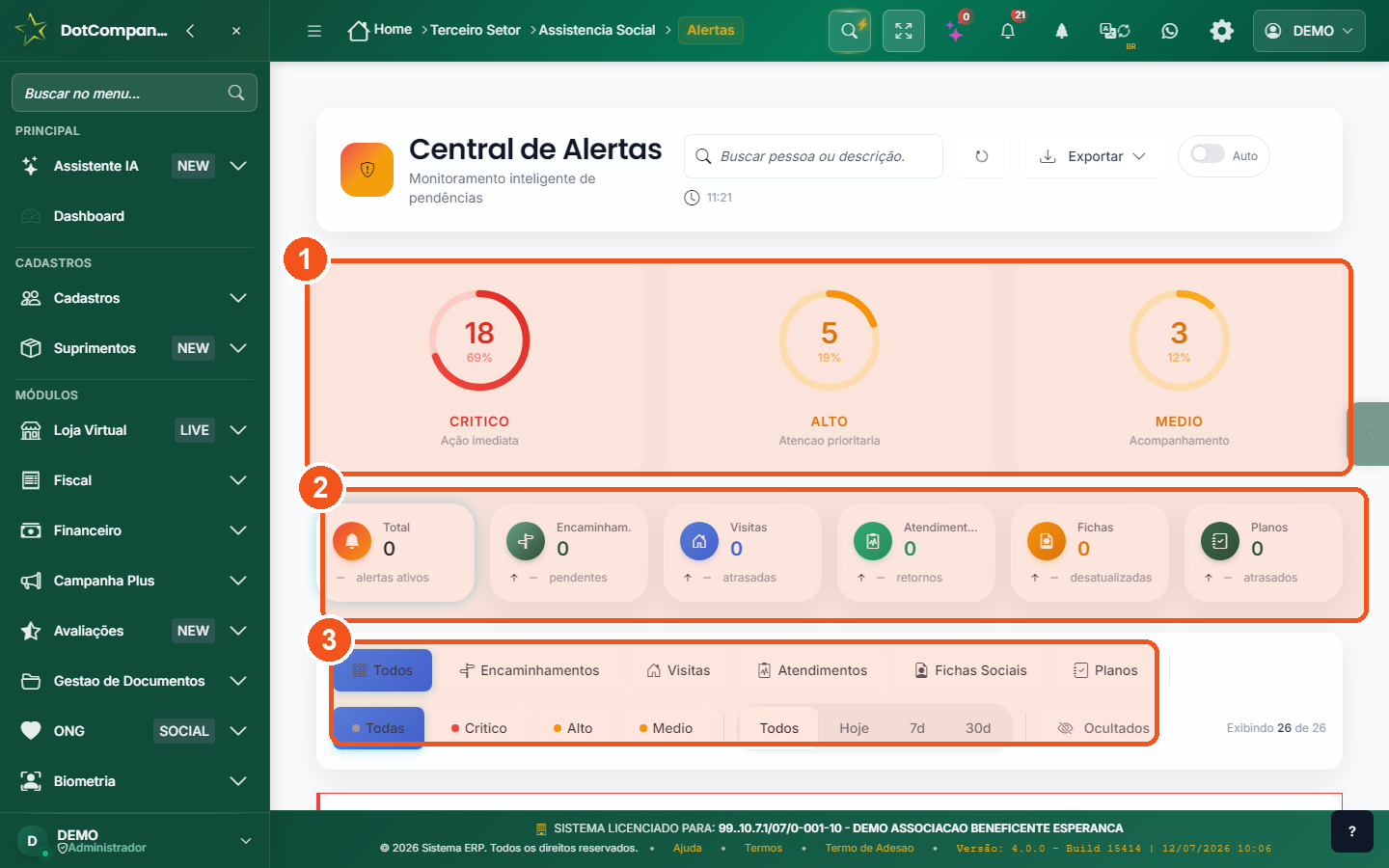1389x868 pixels.
Task: Expand the Suprimentos menu
Action: (238, 348)
